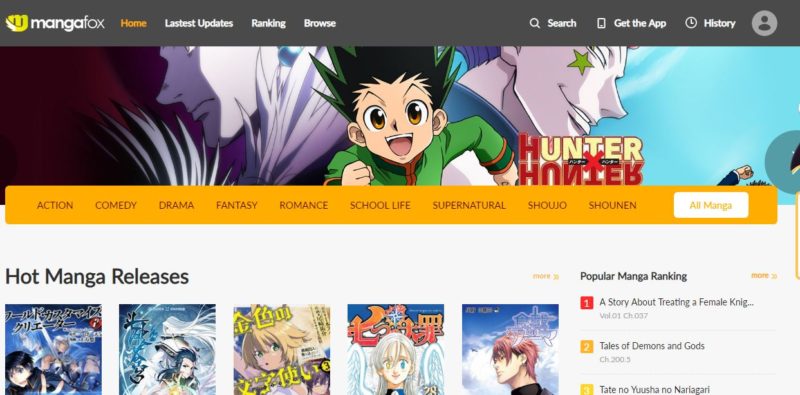Select the SUPERNATURAL genre
Image resolution: width=800 pixels, height=395 pixels.
click(469, 205)
